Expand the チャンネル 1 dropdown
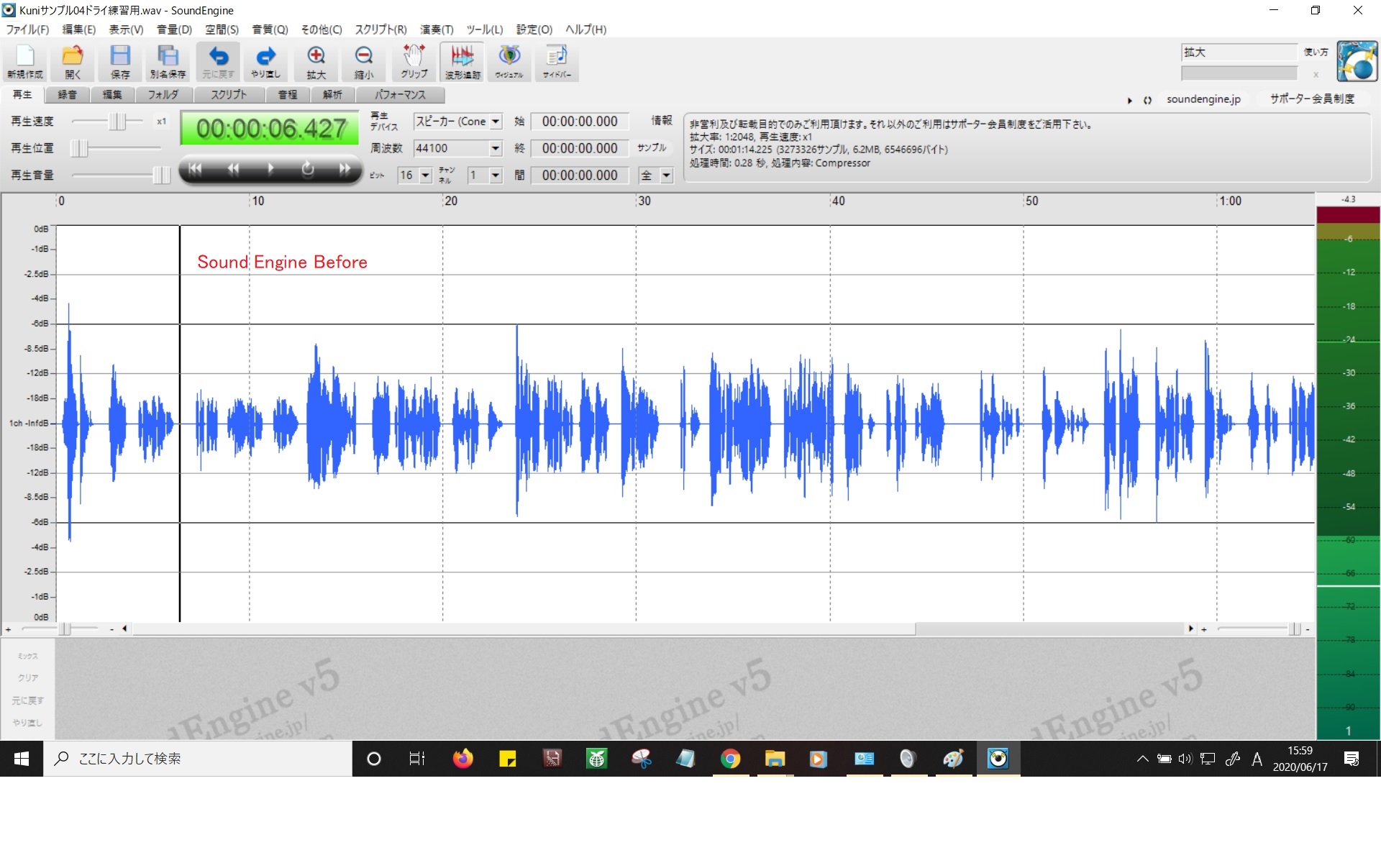This screenshot has width=1381, height=868. coord(496,175)
